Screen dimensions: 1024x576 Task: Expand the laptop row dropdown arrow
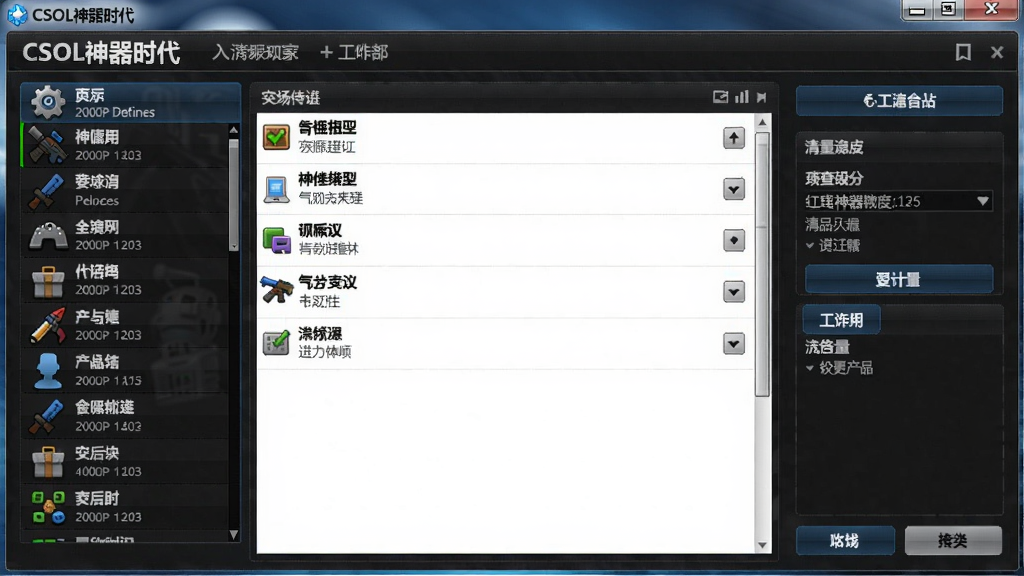[734, 189]
